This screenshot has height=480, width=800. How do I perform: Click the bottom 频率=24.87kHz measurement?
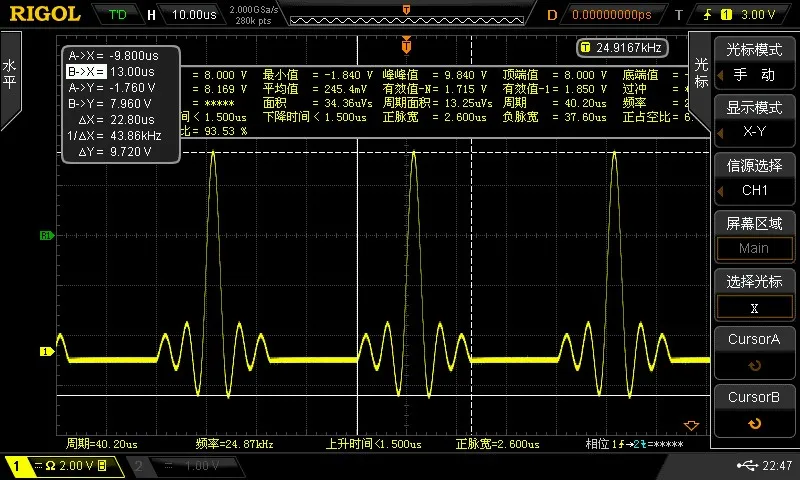point(235,444)
